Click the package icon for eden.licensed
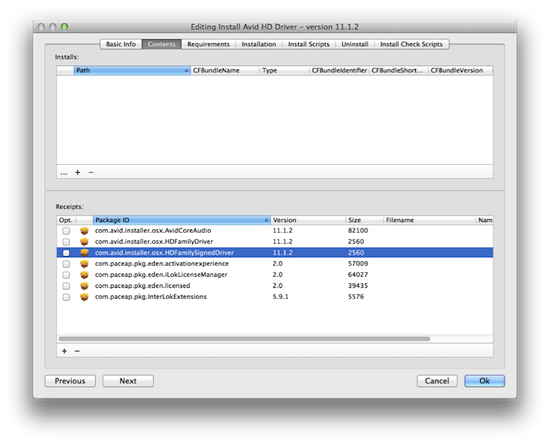Screen dimensions: 550x444 point(84,286)
